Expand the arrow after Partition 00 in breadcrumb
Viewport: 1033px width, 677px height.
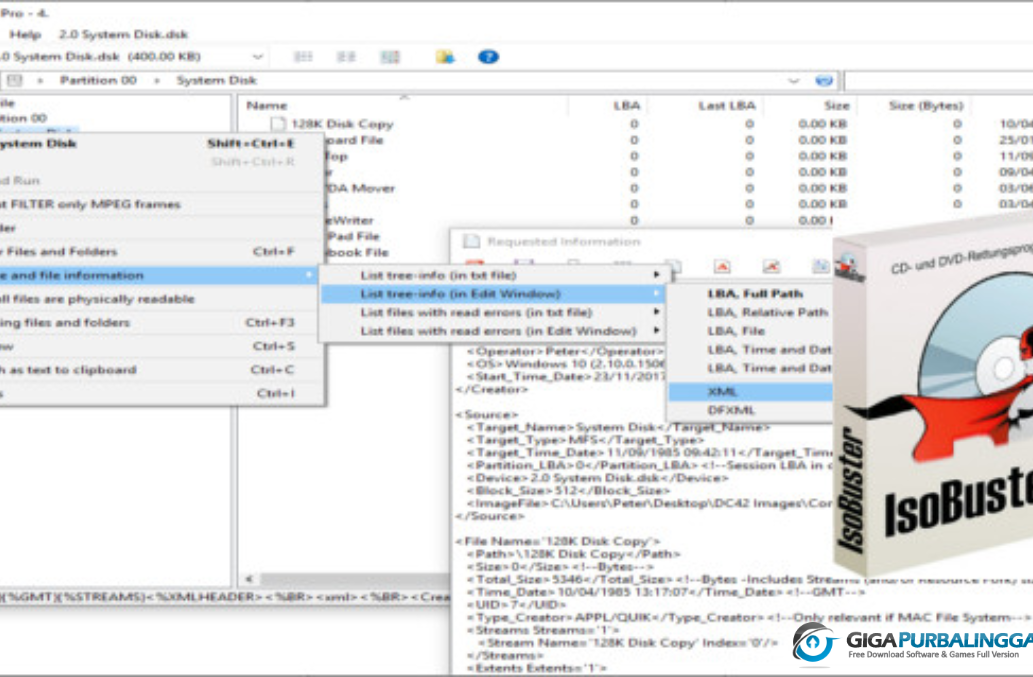pos(157,80)
